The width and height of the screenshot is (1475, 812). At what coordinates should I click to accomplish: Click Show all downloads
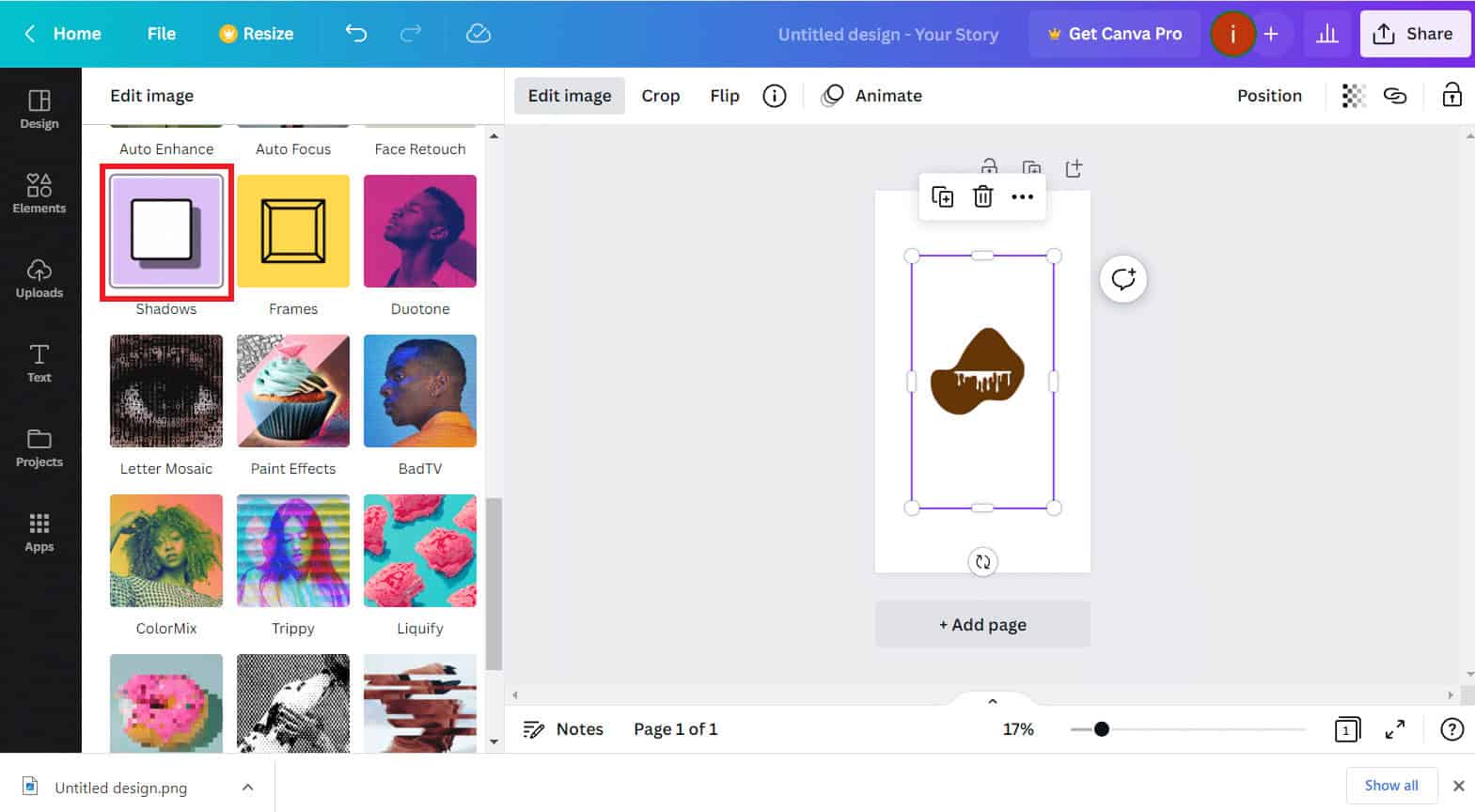1391,786
